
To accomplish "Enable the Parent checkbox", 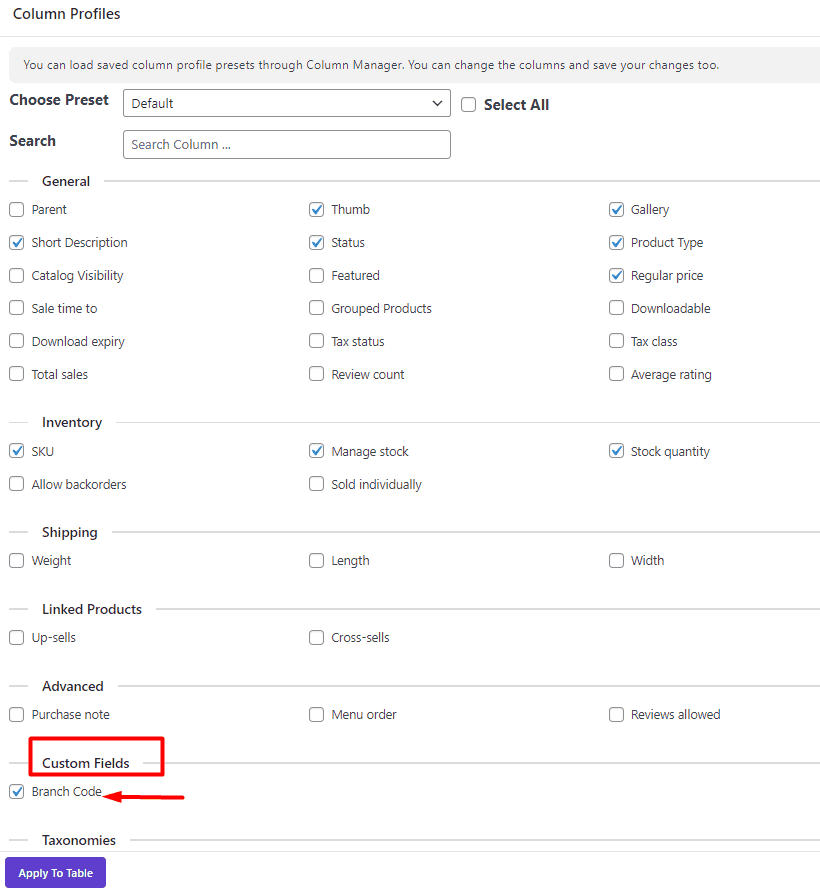I will coord(16,209).
